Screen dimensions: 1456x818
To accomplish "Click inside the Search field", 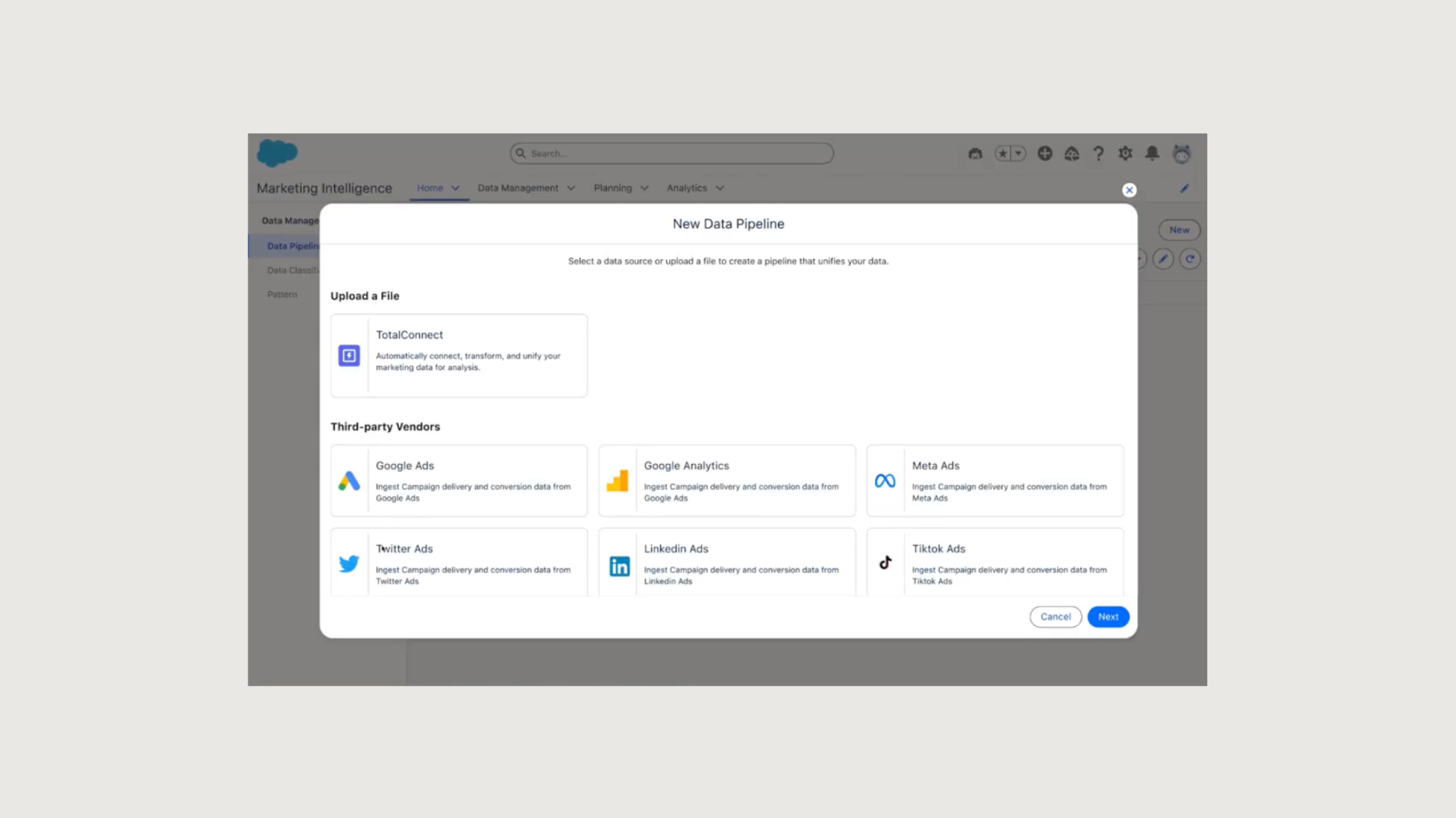I will [x=671, y=153].
